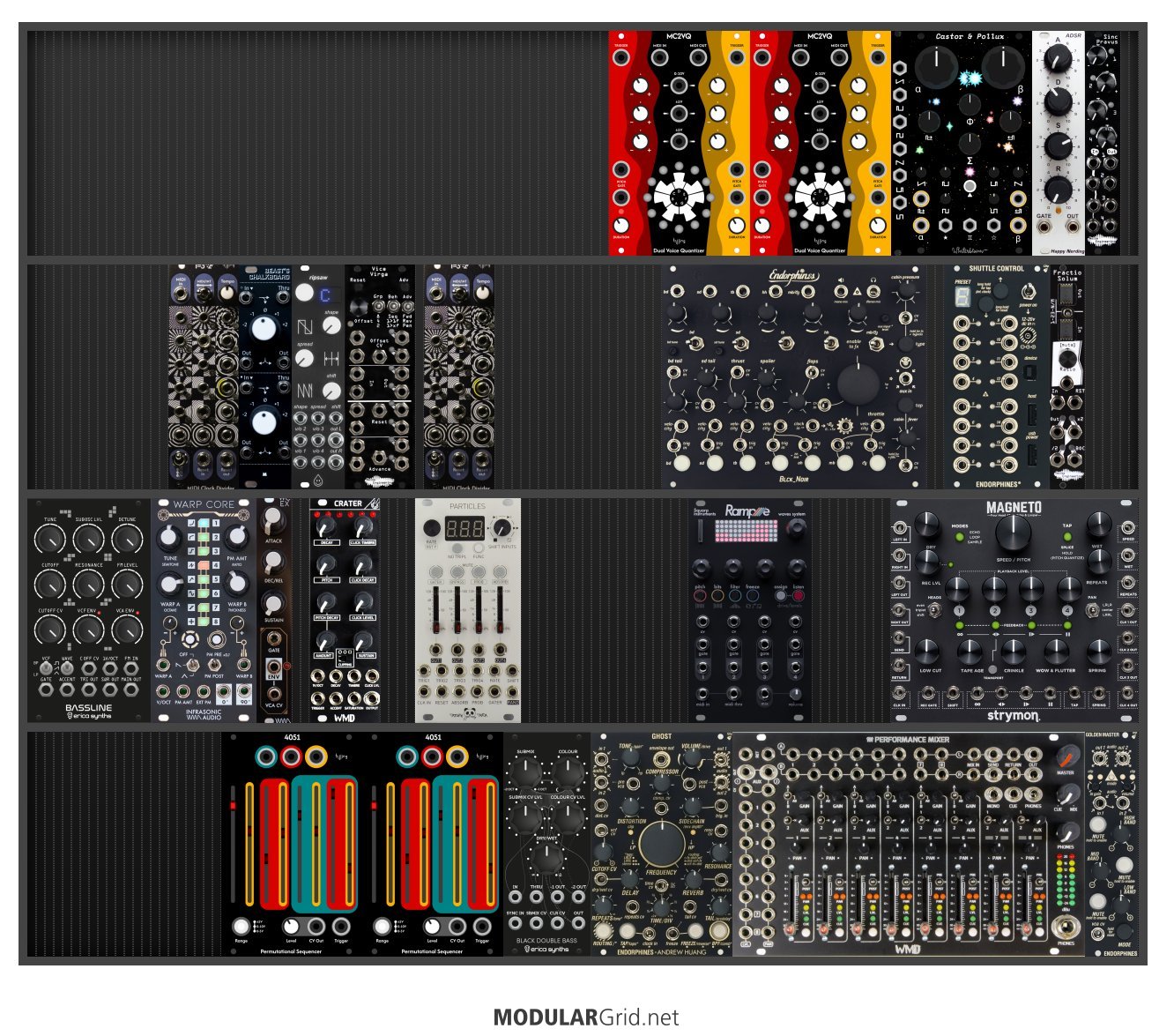Viewport: 1174px width, 1036px height.
Task: Click the freeze button on Rample
Action: [x=753, y=597]
